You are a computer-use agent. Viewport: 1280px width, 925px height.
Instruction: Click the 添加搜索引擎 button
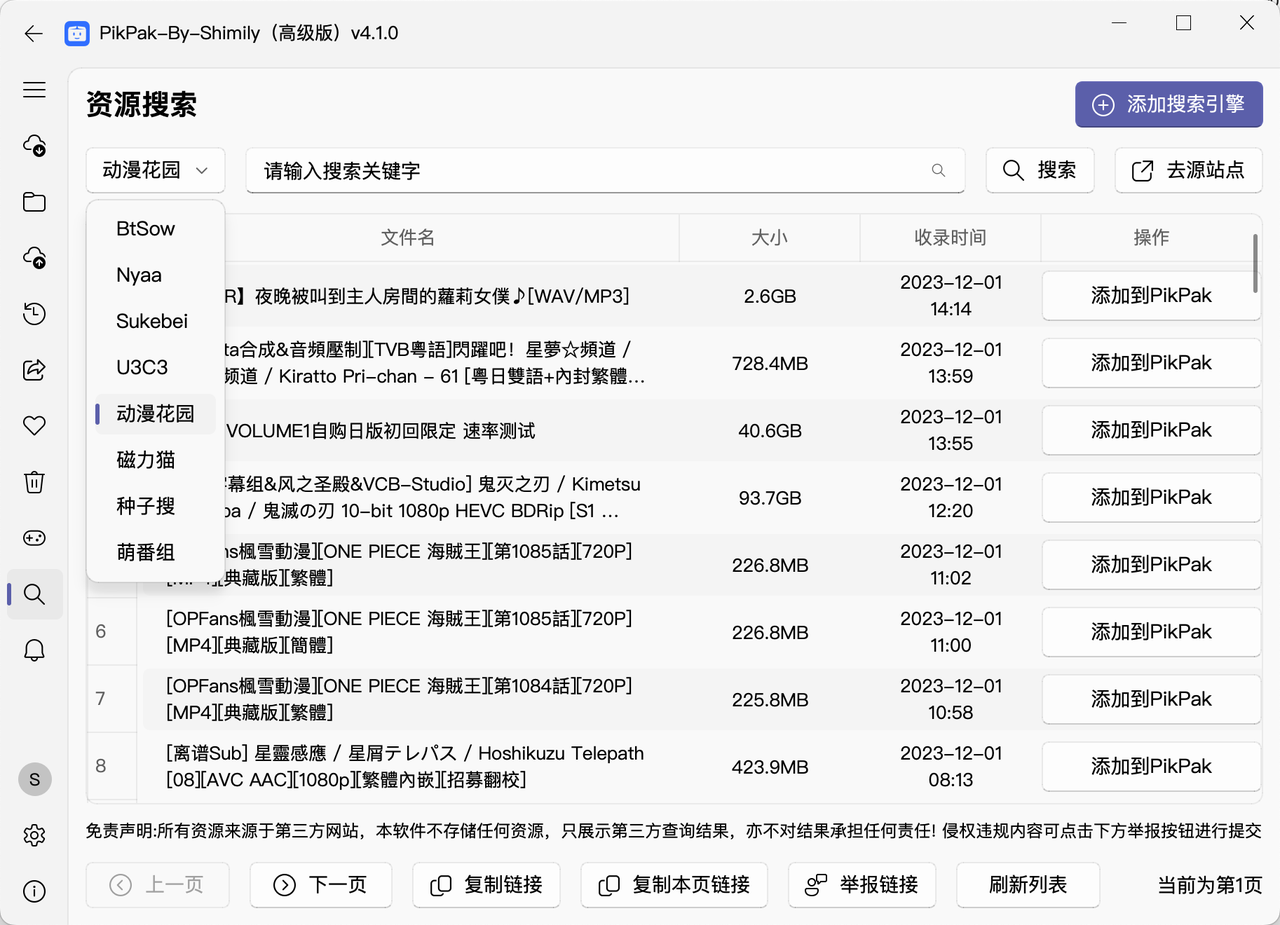click(1168, 104)
